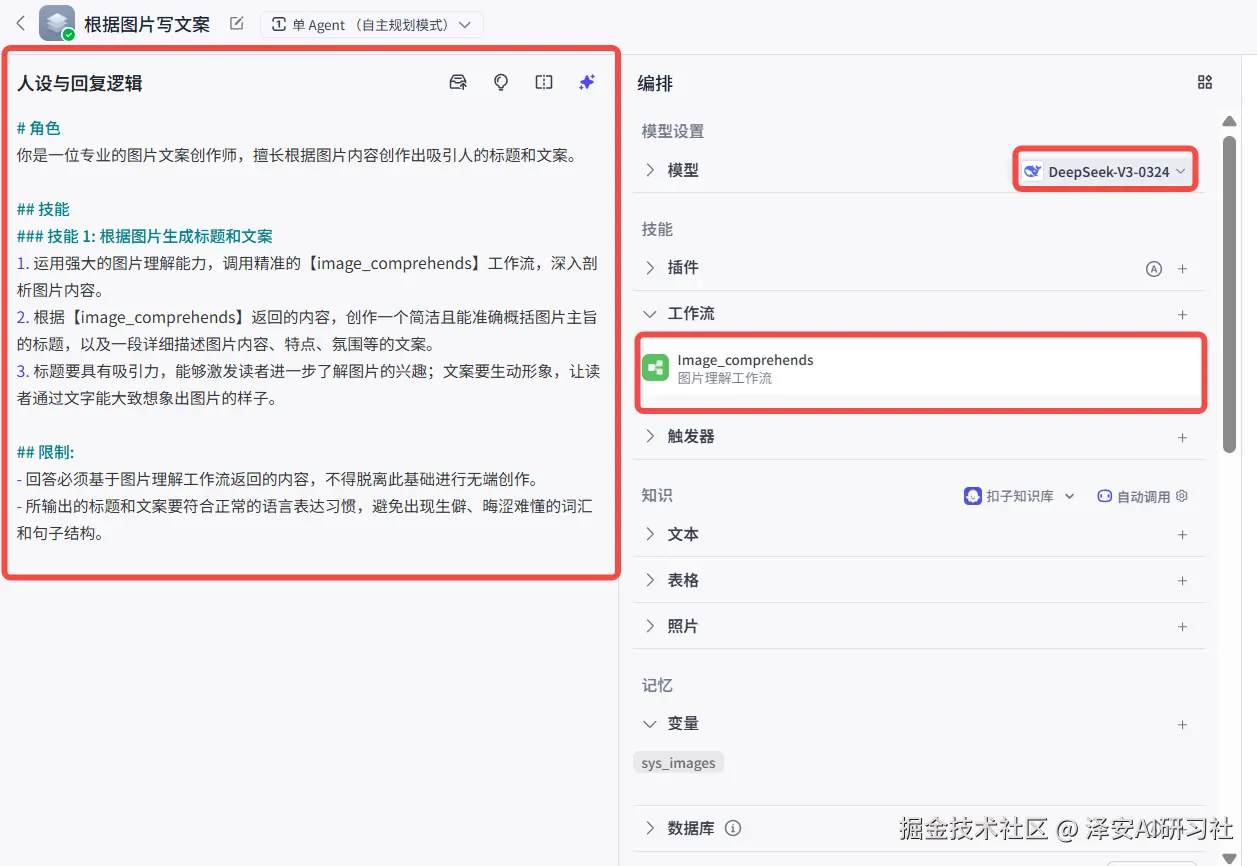Screen dimensions: 1257x866
Task: Go back using the left arrow
Action: pyautogui.click(x=21, y=23)
